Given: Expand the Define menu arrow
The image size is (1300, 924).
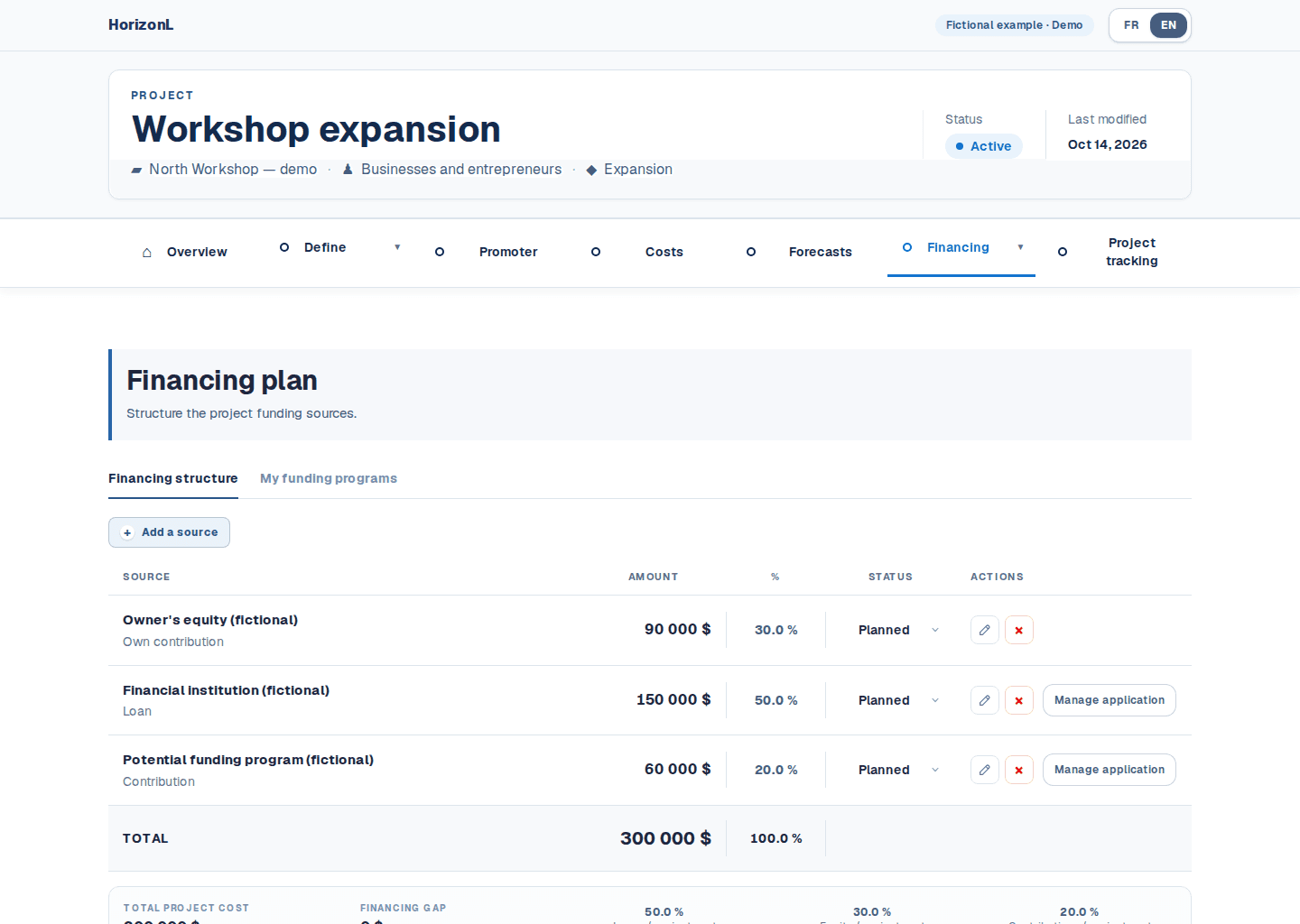Looking at the screenshot, I should coord(397,247).
